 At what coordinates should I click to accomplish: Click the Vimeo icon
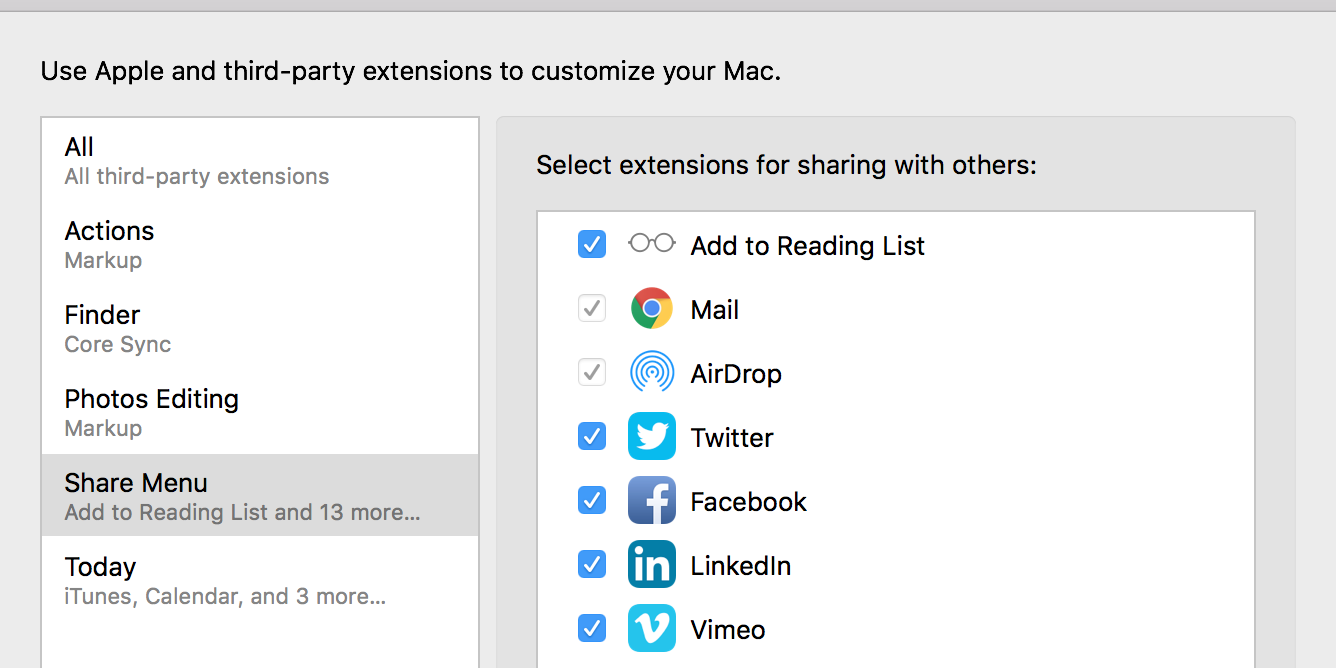pyautogui.click(x=651, y=629)
